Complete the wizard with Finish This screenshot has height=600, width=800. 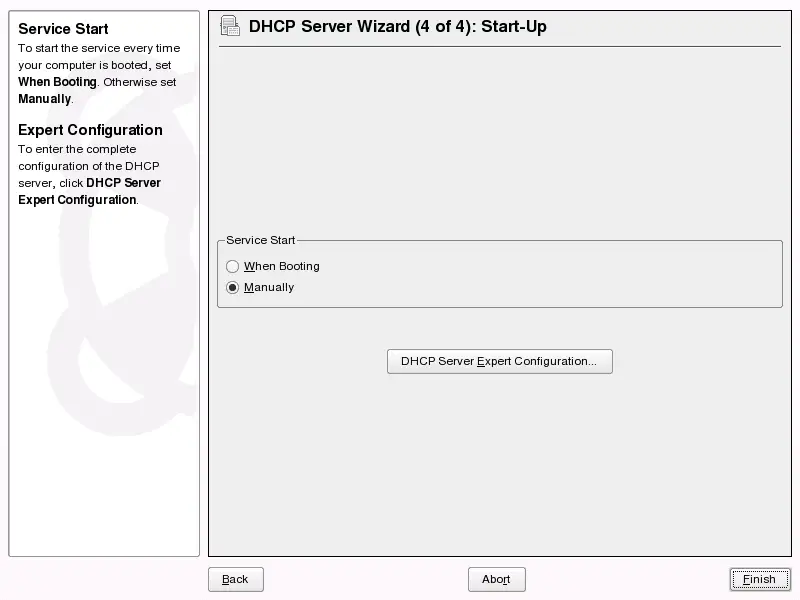coord(759,579)
